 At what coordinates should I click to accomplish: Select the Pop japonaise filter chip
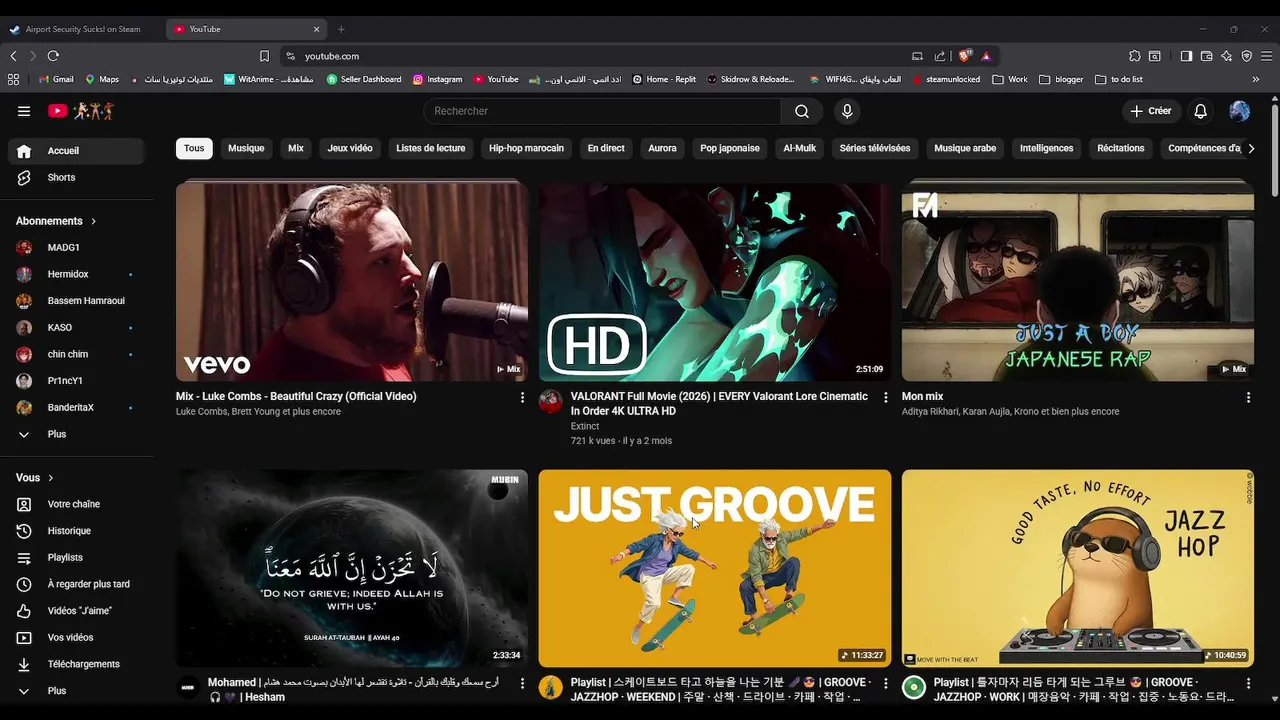pyautogui.click(x=730, y=148)
